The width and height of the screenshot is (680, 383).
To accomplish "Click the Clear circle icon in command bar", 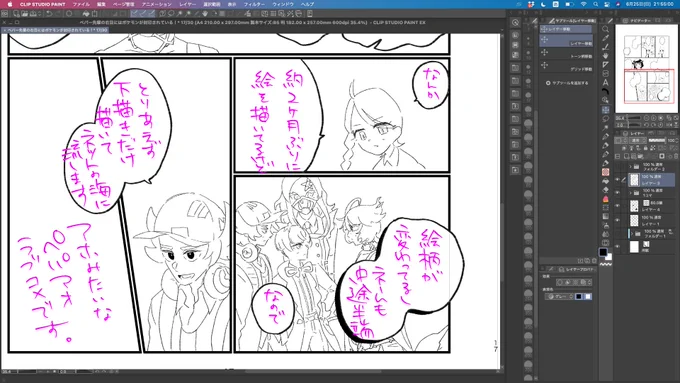I will pyautogui.click(x=69, y=13).
